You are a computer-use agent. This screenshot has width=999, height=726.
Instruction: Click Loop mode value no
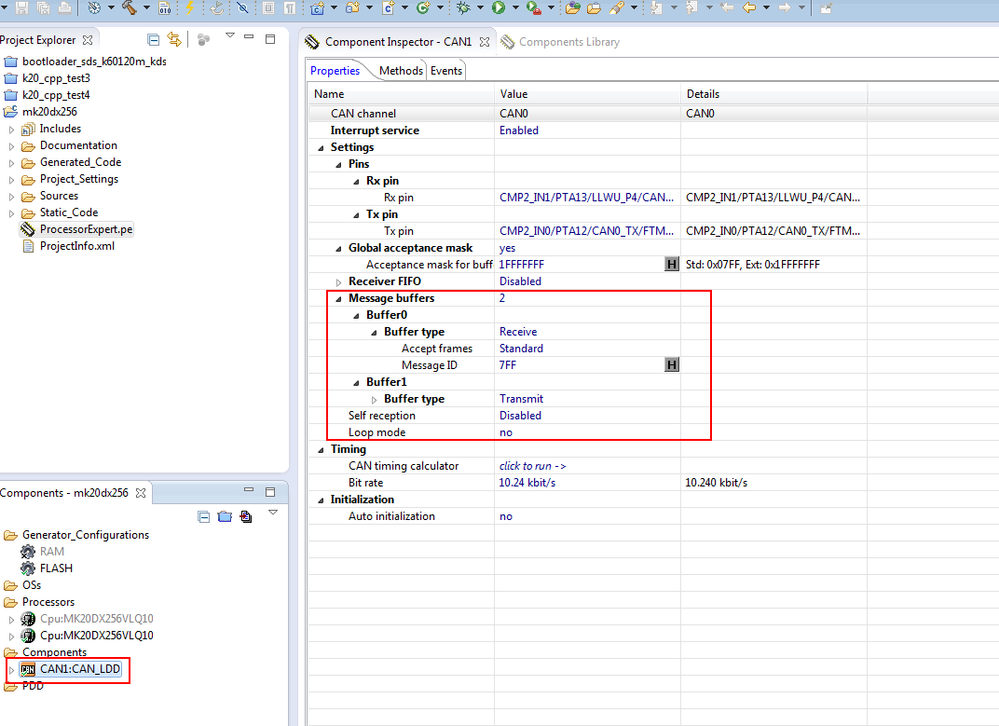pos(506,432)
